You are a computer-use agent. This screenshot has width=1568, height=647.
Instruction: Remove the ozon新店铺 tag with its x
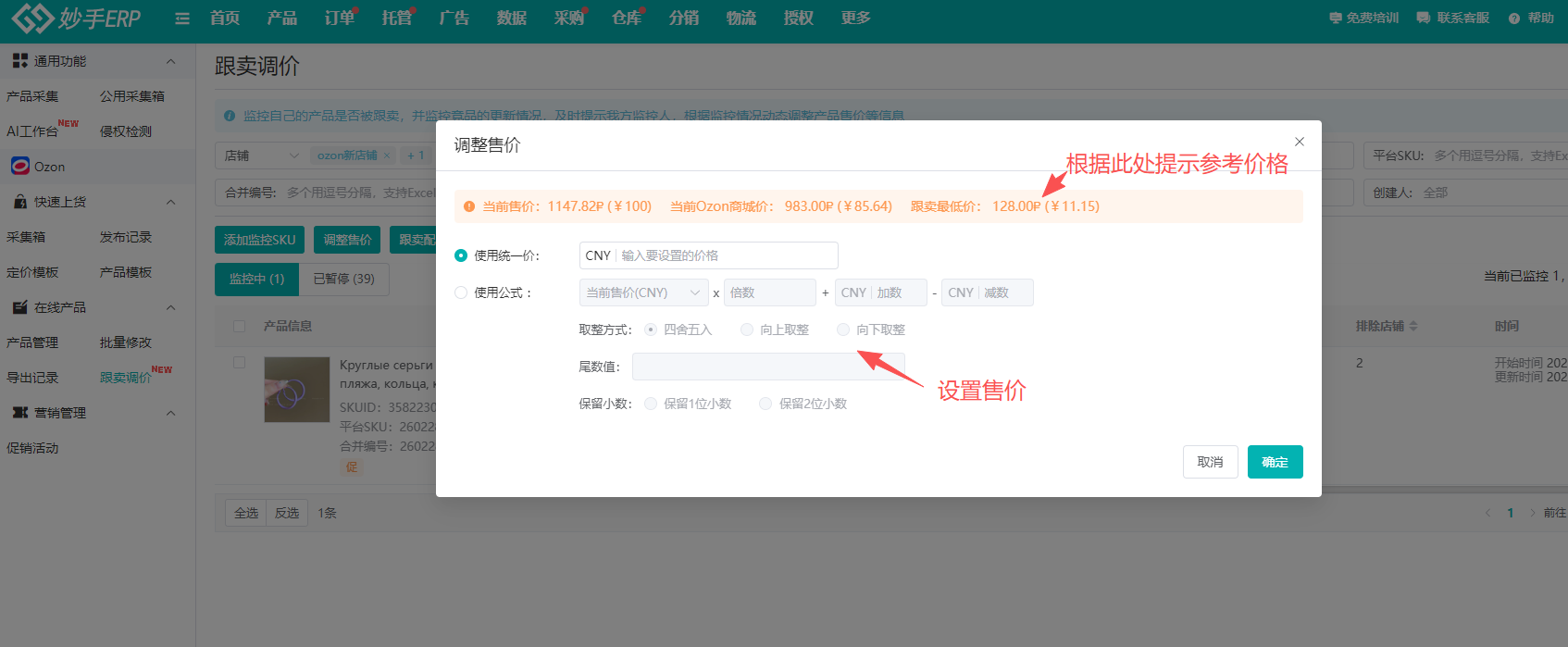click(x=387, y=156)
